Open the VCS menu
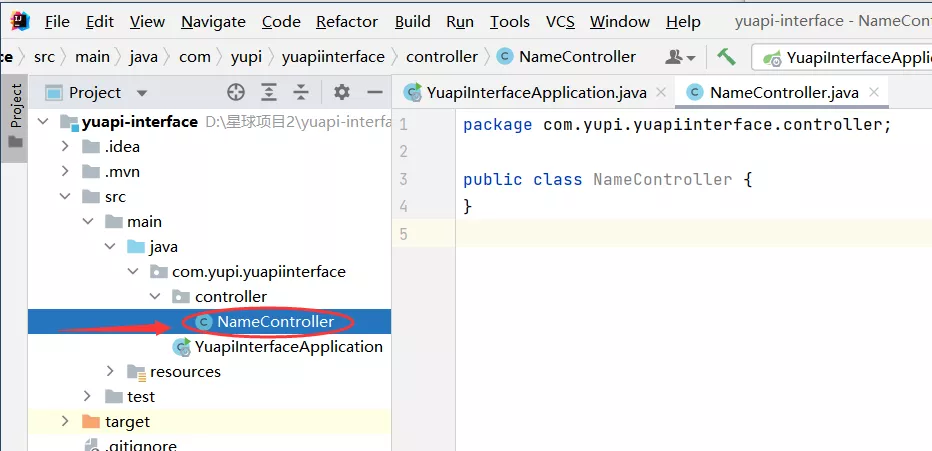The height and width of the screenshot is (451, 932). coord(560,22)
